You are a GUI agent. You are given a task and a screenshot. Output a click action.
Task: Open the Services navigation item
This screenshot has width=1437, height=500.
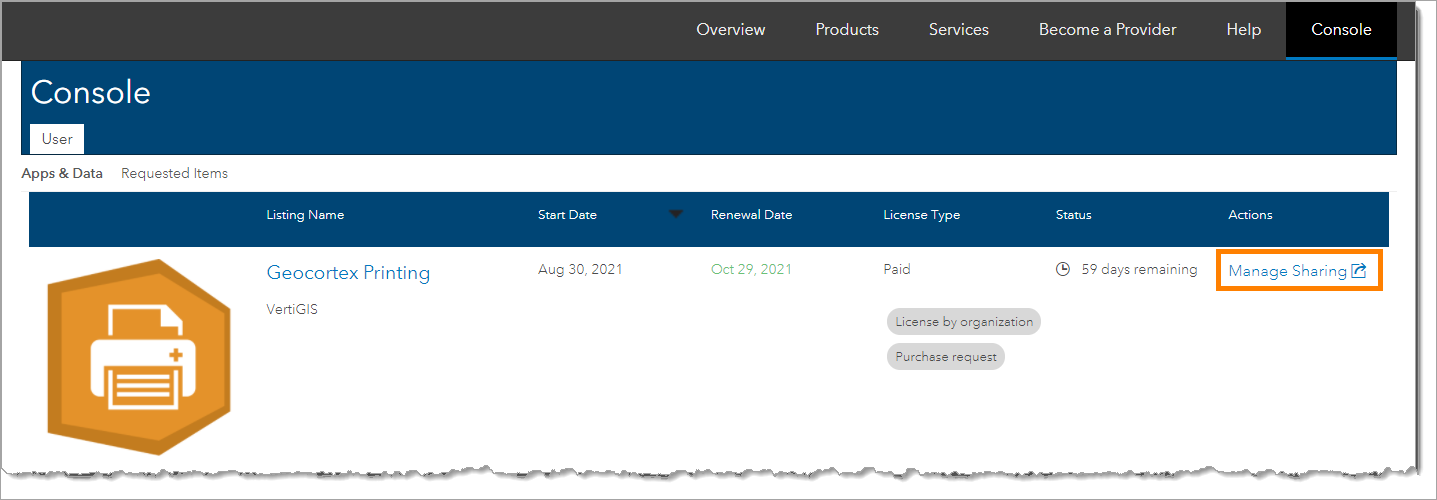958,30
